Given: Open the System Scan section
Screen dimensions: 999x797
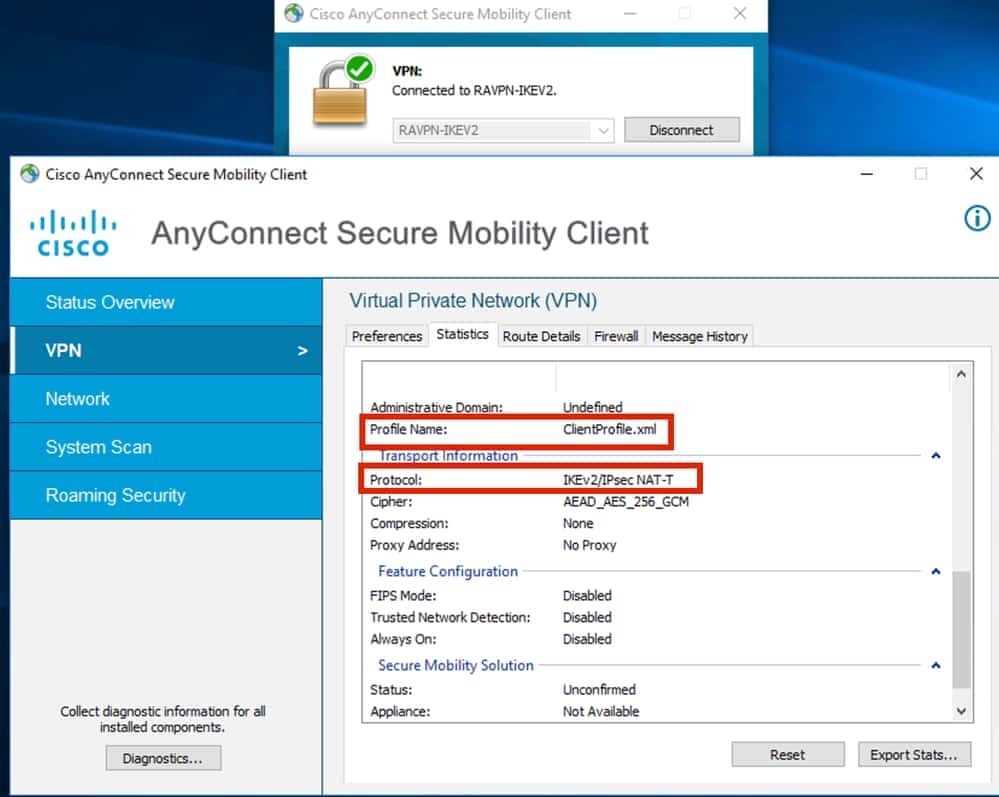Looking at the screenshot, I should [x=166, y=447].
